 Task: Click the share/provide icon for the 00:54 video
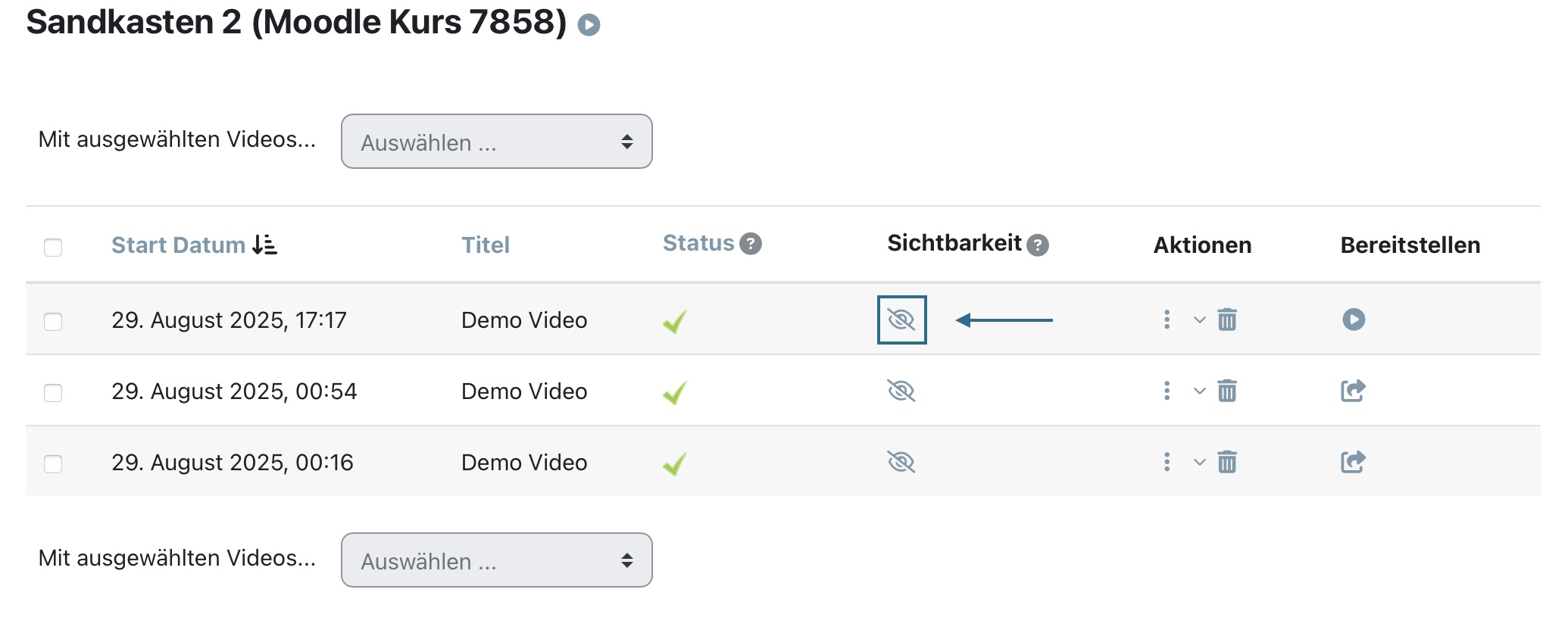point(1353,391)
